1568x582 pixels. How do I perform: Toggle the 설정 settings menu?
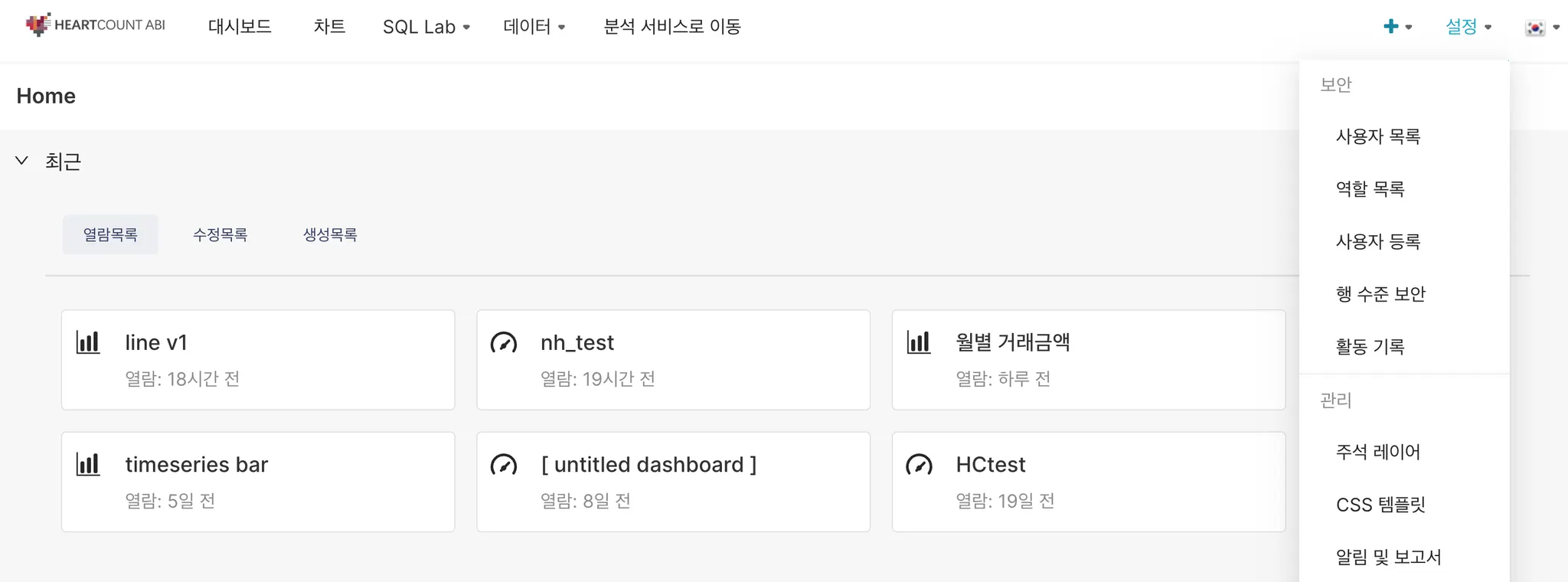(x=1468, y=27)
